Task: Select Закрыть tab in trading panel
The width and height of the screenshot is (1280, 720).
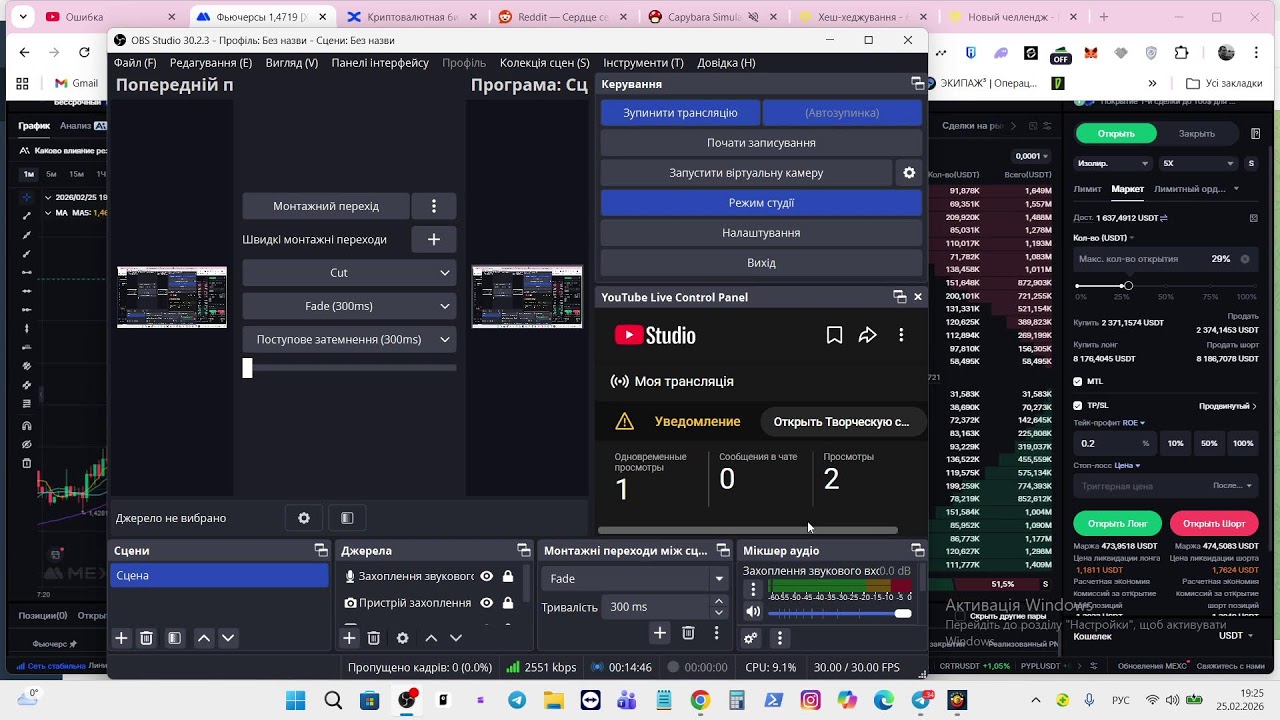Action: 1197,134
